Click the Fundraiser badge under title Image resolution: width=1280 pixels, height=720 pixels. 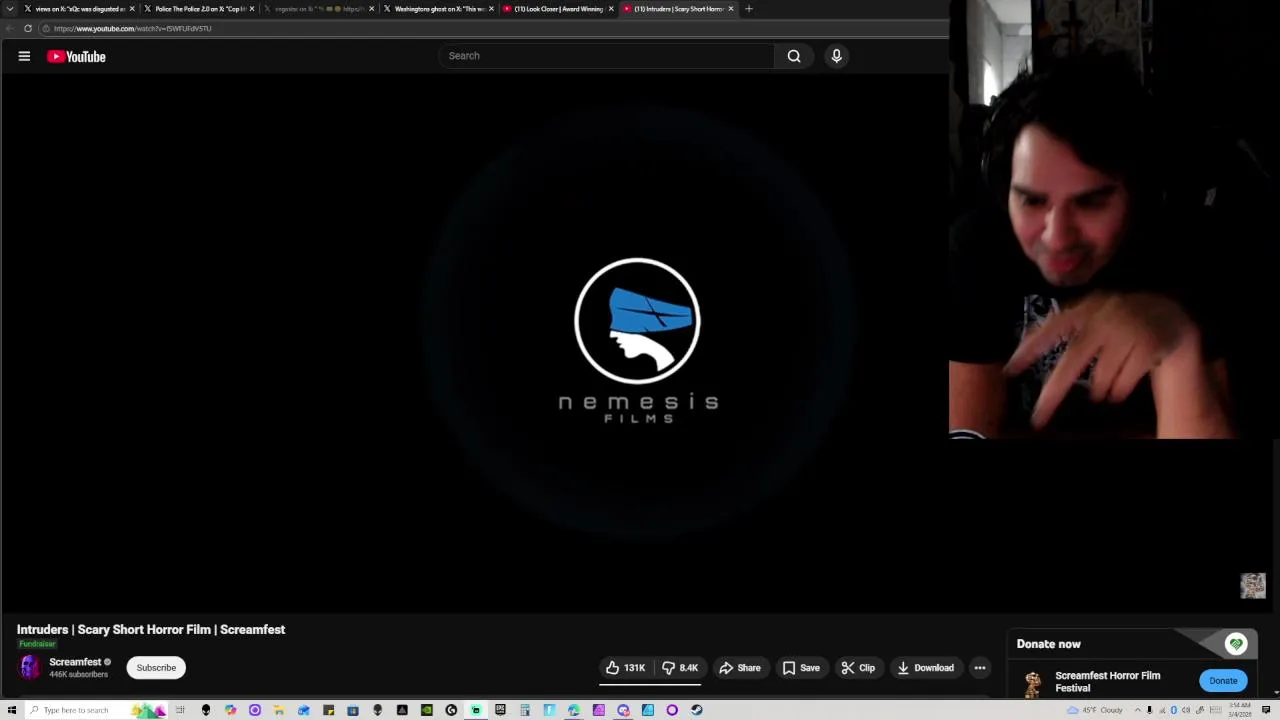pos(37,644)
